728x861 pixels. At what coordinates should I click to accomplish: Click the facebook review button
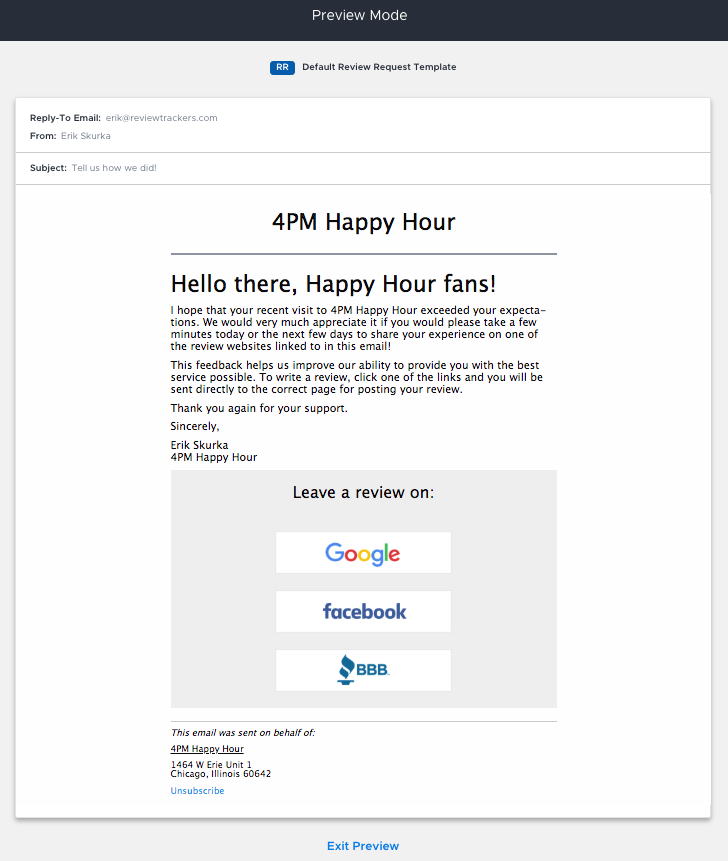click(363, 611)
